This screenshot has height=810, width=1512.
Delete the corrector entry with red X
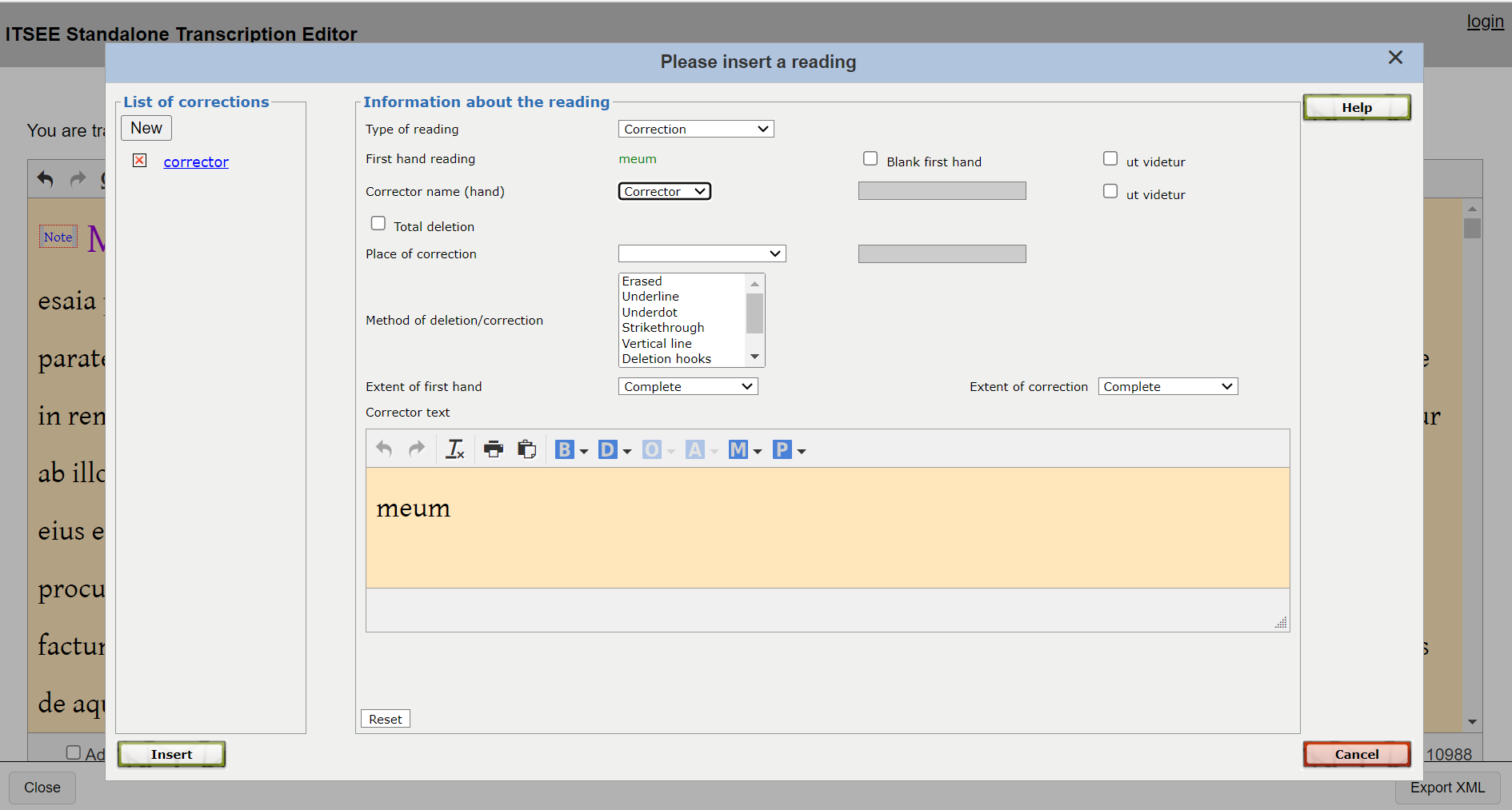pos(140,161)
